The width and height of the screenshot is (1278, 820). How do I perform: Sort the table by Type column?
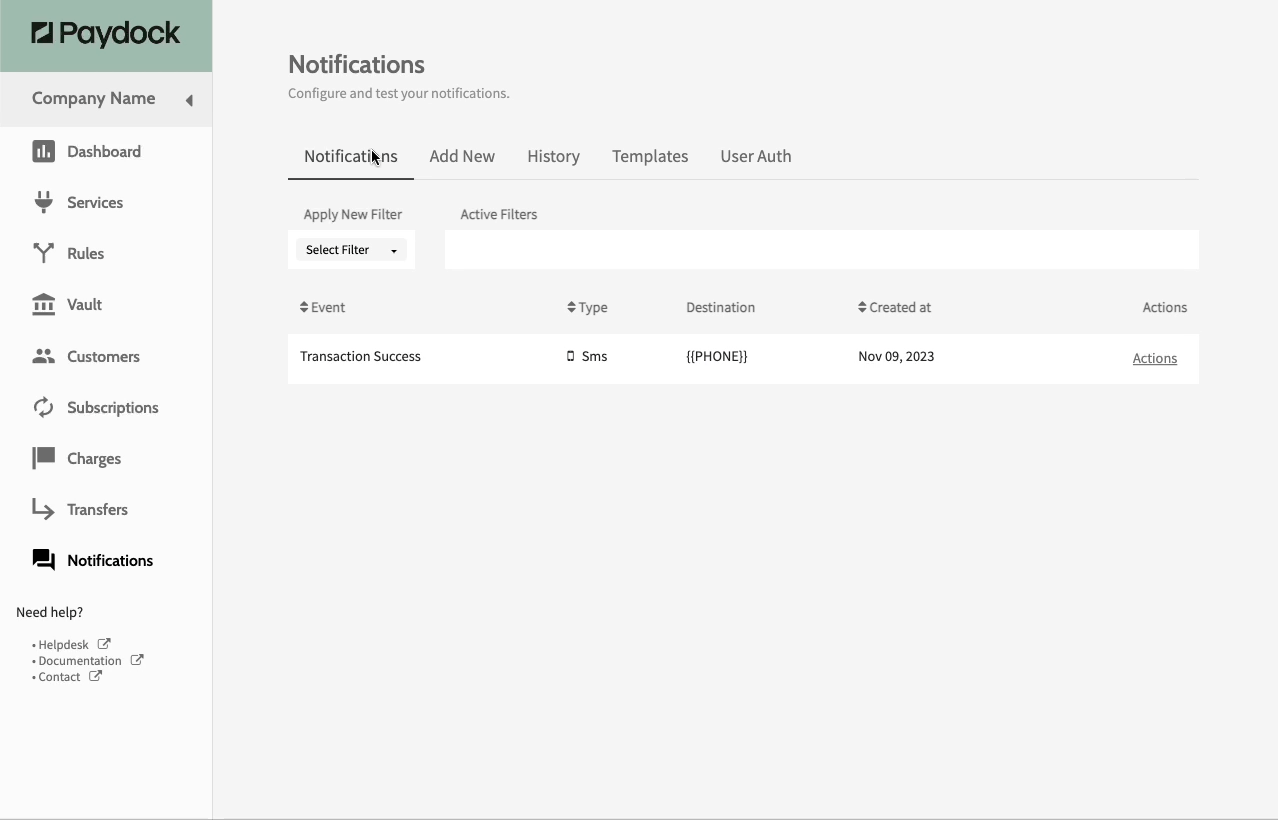click(587, 307)
